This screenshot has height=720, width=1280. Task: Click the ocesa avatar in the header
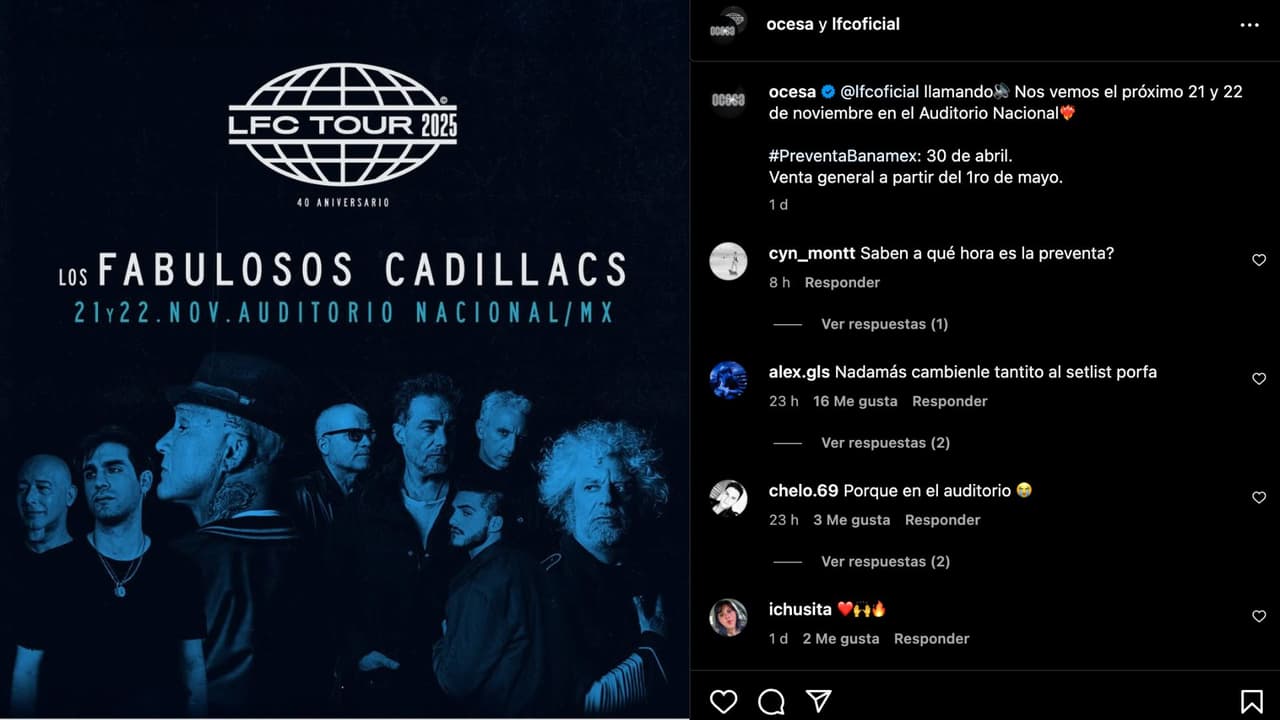coord(728,25)
